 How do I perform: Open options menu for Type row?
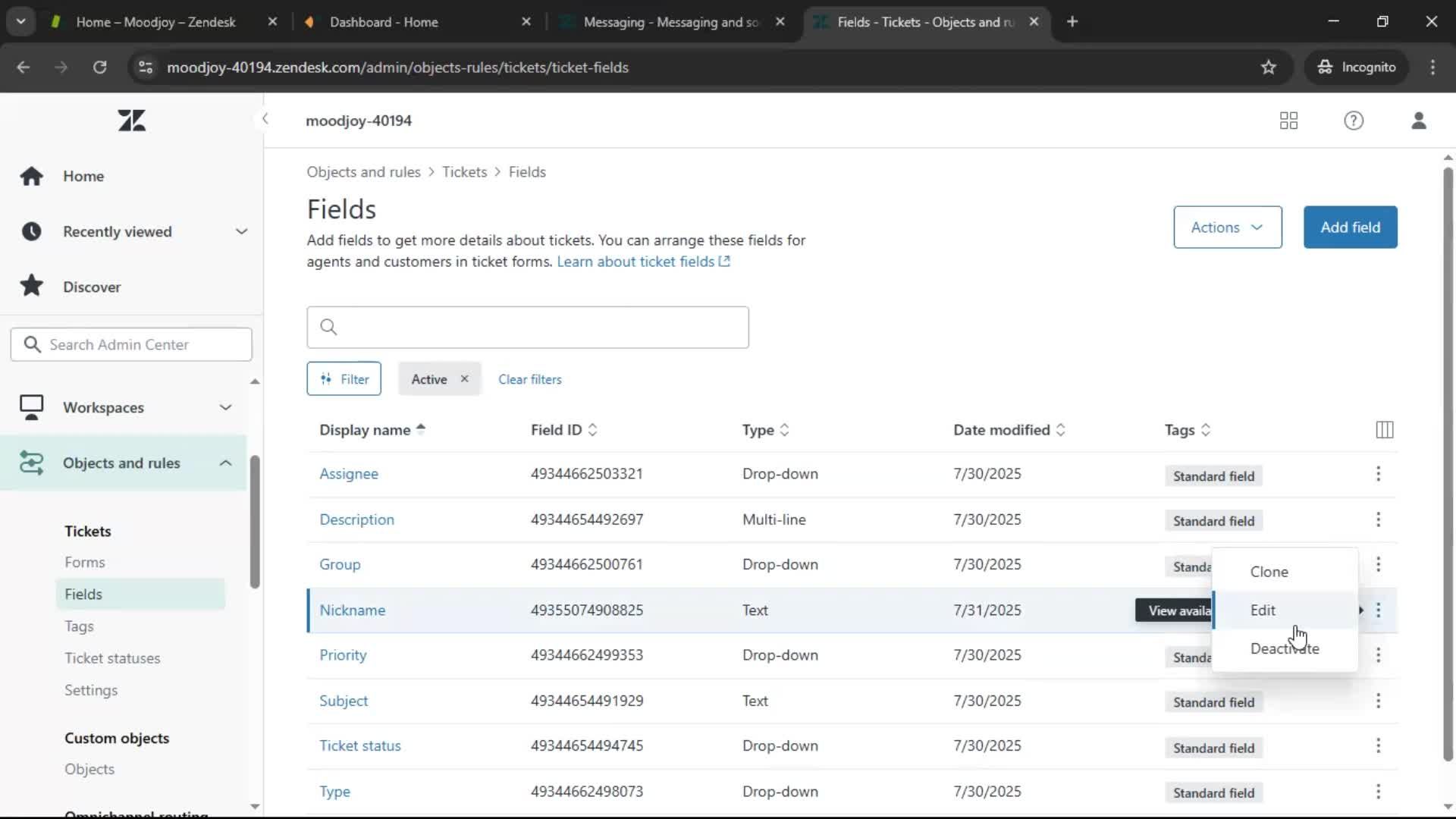1378,792
